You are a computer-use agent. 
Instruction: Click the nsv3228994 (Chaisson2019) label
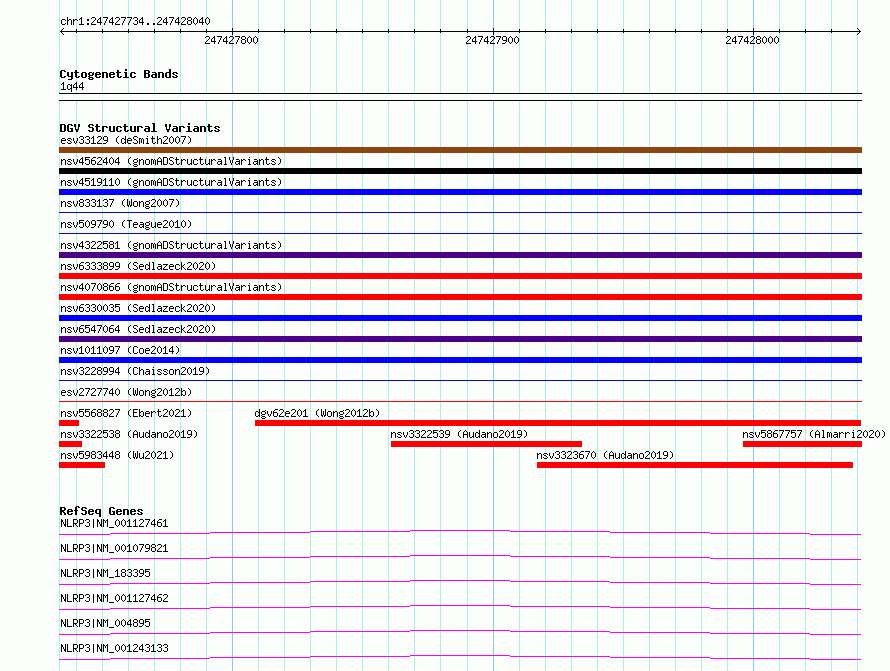tap(134, 371)
